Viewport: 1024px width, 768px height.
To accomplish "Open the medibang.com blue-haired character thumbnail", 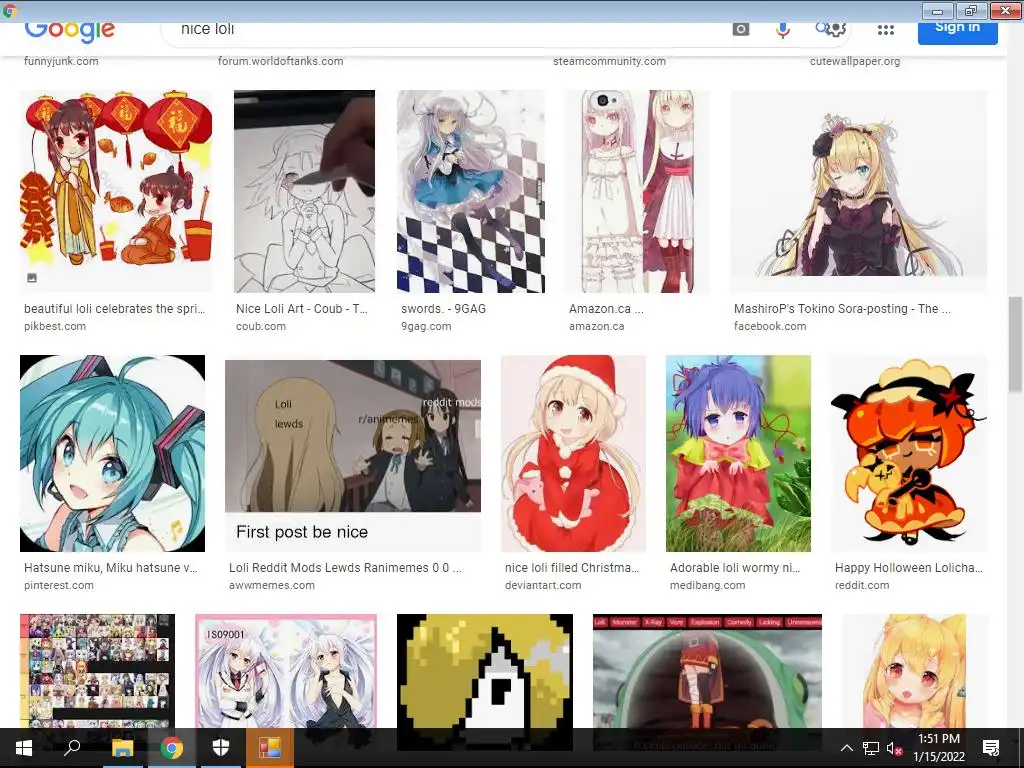I will [x=738, y=453].
